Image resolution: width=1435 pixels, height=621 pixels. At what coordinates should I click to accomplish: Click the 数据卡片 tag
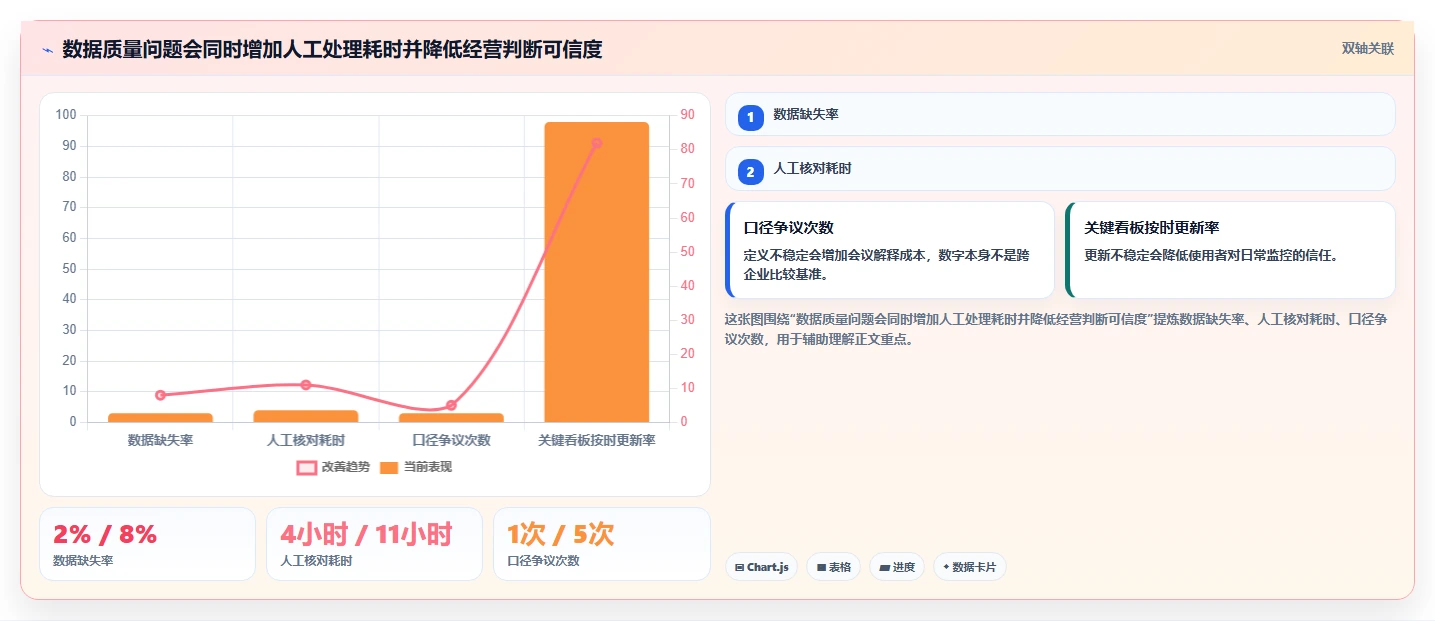pyautogui.click(x=970, y=567)
